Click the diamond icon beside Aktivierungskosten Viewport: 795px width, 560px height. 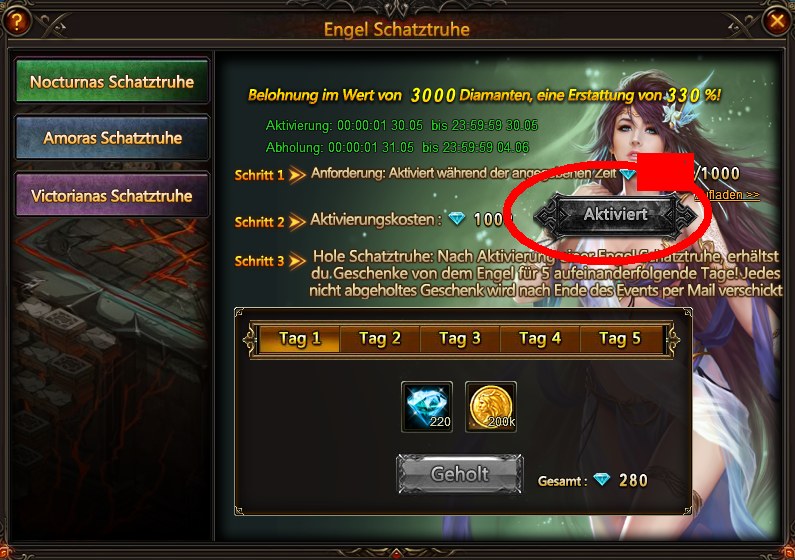(x=456, y=218)
